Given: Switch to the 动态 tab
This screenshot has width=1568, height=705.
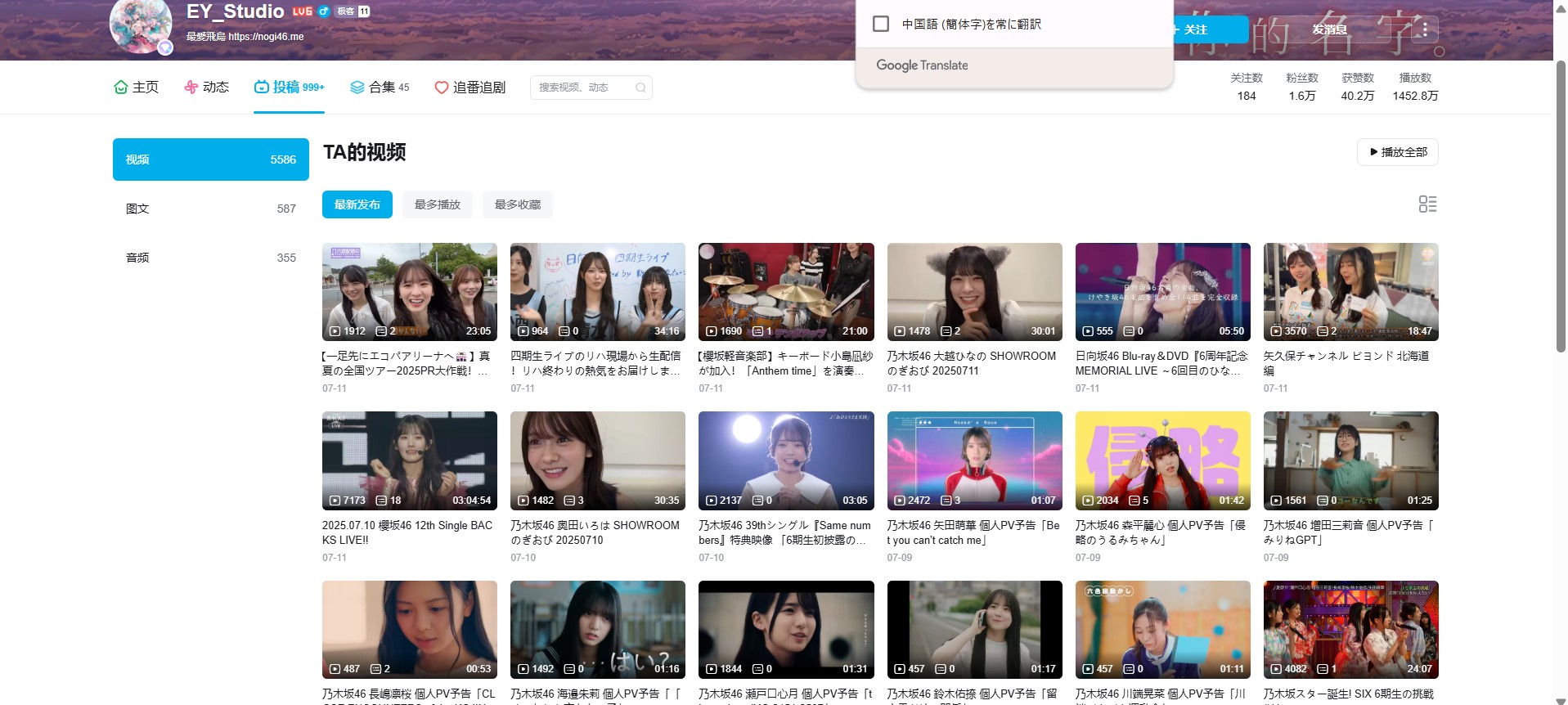Looking at the screenshot, I should 206,87.
